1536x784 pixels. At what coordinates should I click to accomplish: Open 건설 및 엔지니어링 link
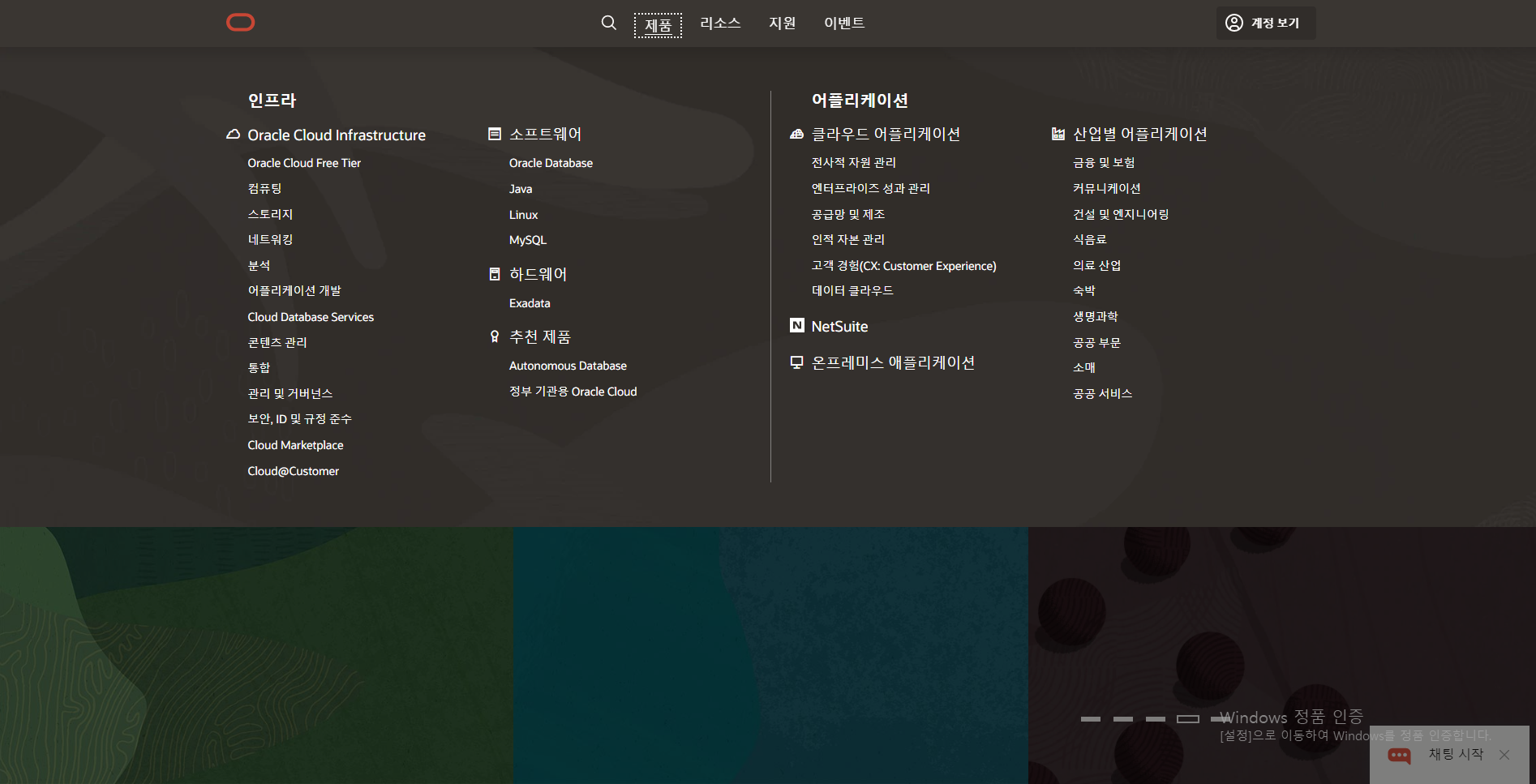1121,214
